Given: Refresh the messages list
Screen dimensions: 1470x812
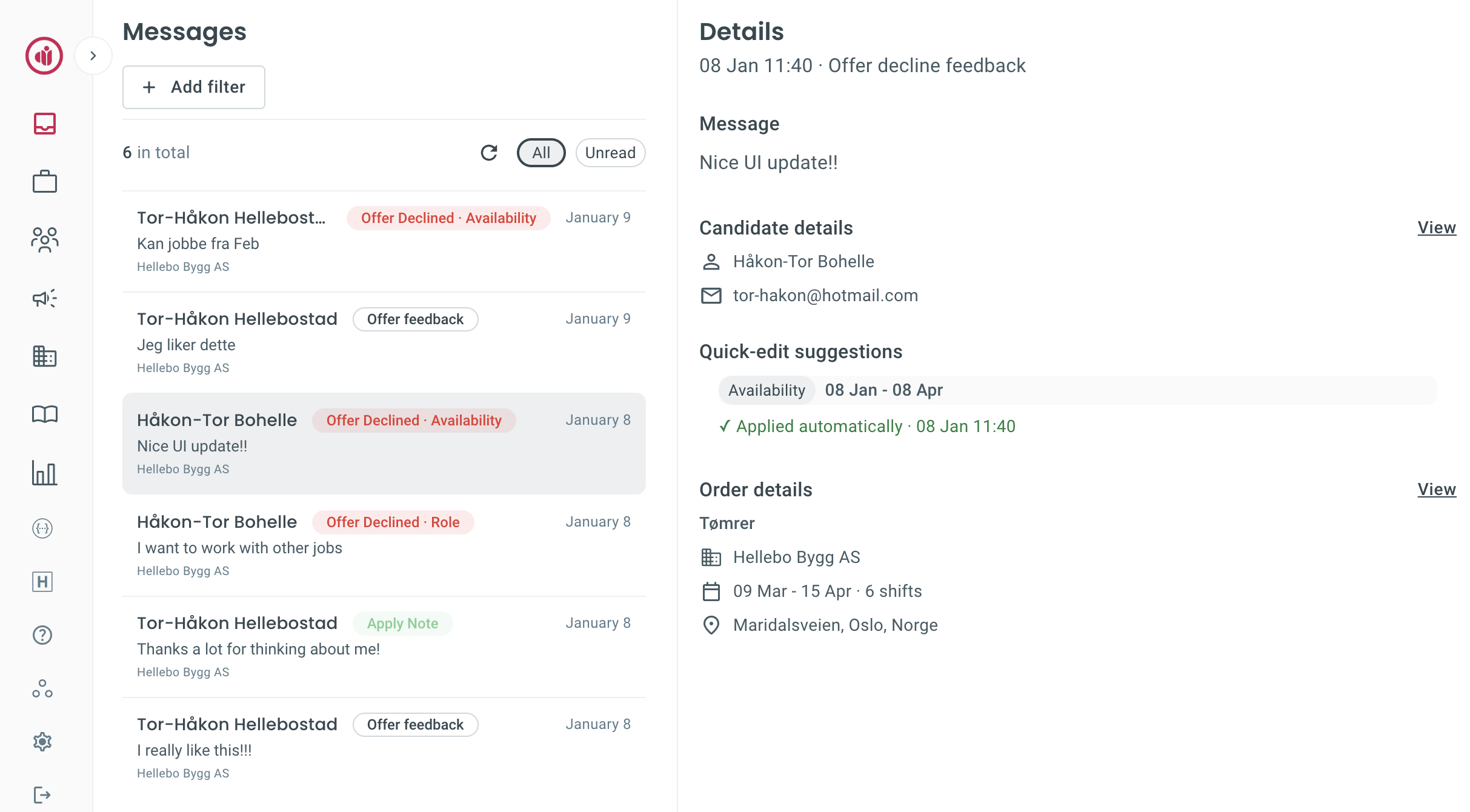Looking at the screenshot, I should pyautogui.click(x=489, y=153).
